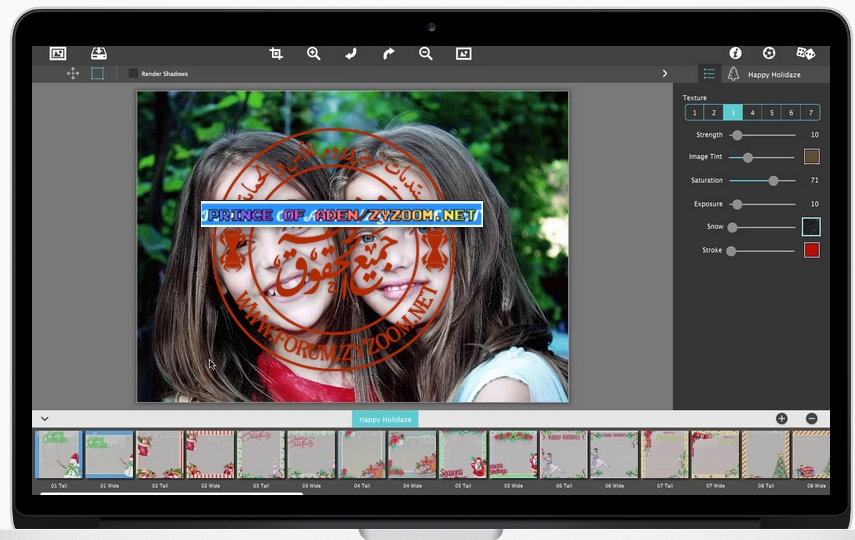Select Texture option 1
This screenshot has height=540, width=855.
pyautogui.click(x=694, y=112)
